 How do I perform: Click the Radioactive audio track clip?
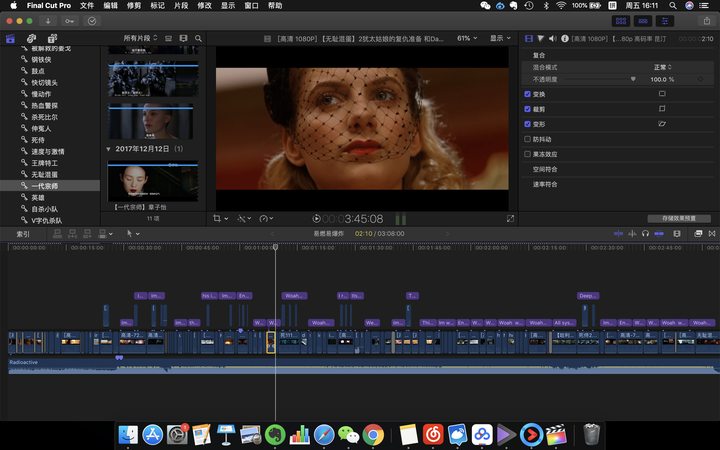pyautogui.click(x=364, y=366)
